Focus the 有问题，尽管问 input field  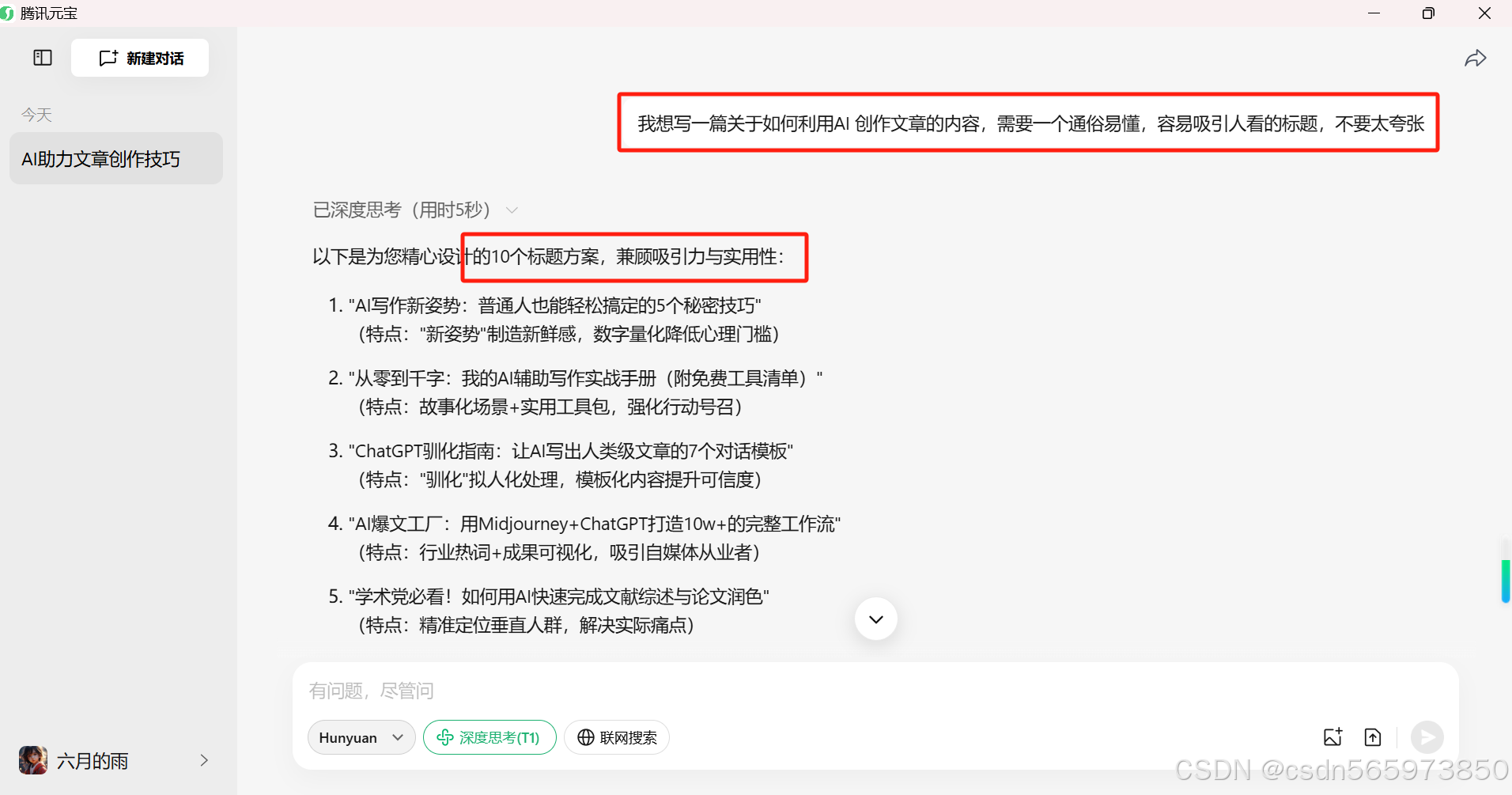pyautogui.click(x=875, y=691)
